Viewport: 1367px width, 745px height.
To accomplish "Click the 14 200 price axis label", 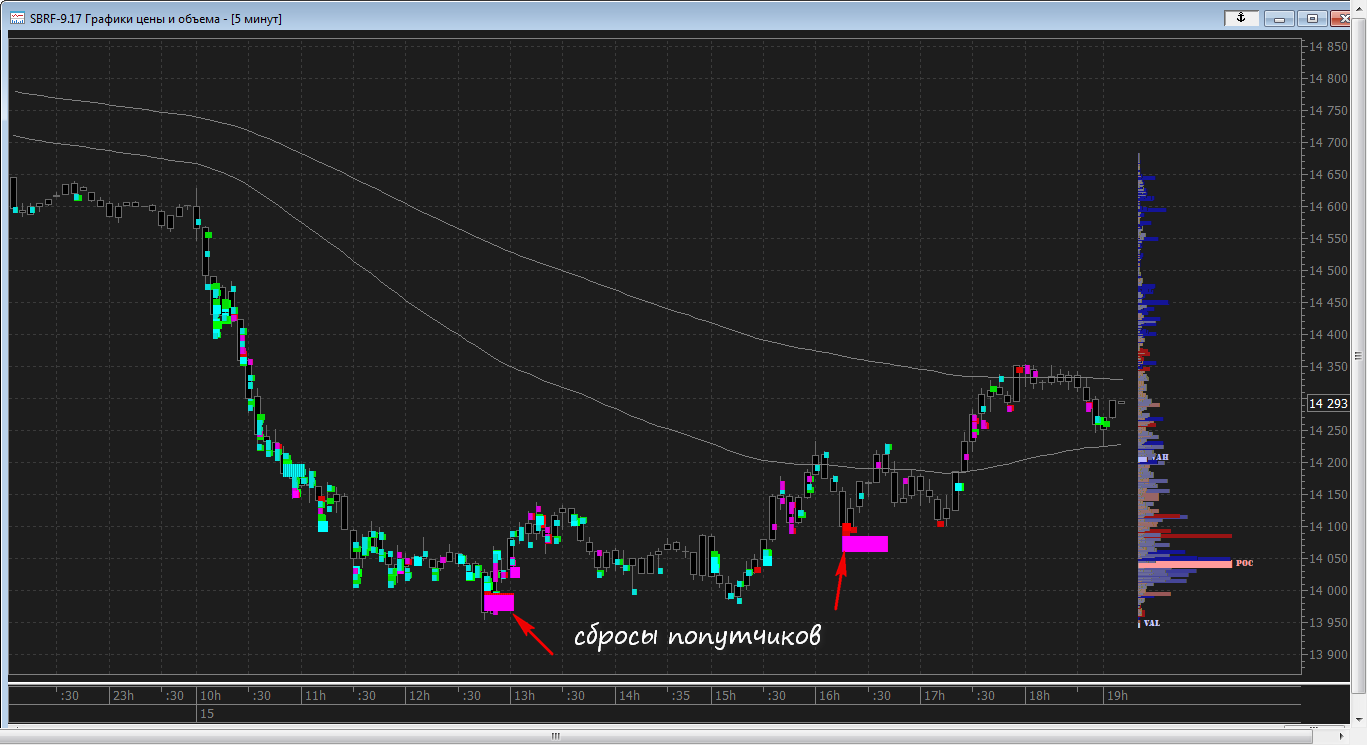I will coord(1328,462).
